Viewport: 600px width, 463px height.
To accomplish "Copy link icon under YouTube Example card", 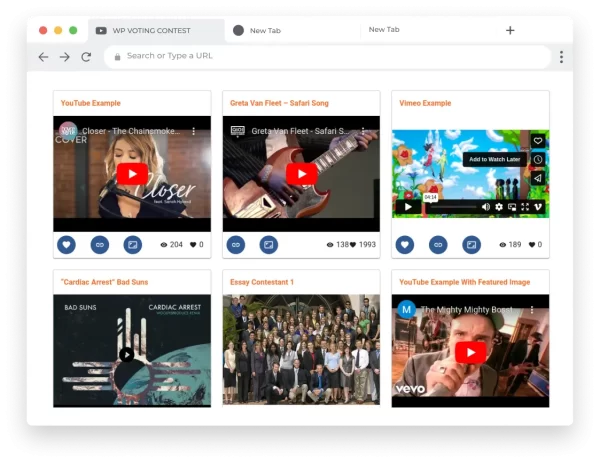I will click(99, 245).
